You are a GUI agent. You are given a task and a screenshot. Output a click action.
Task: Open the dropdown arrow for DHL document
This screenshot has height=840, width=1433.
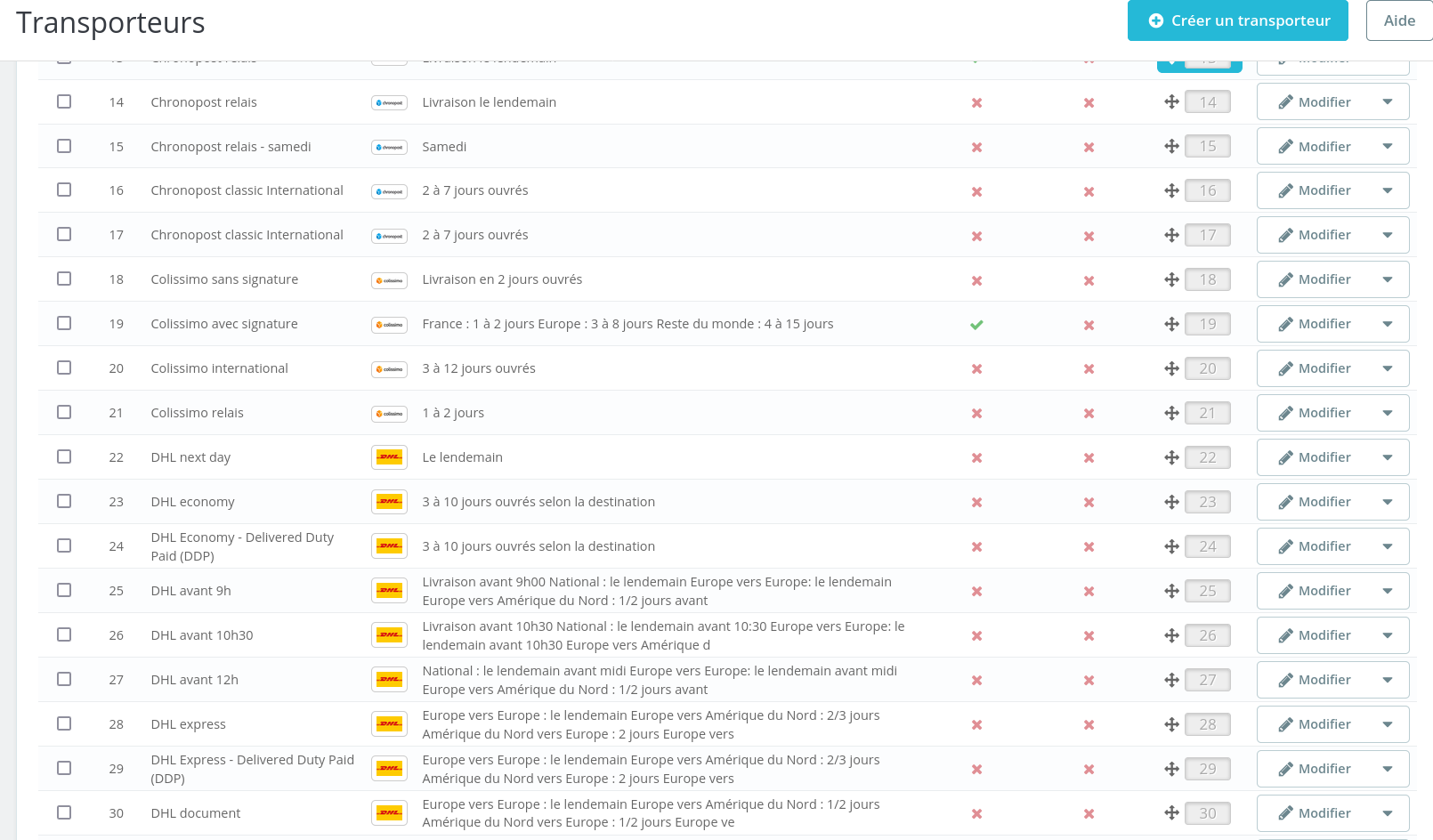pyautogui.click(x=1388, y=813)
